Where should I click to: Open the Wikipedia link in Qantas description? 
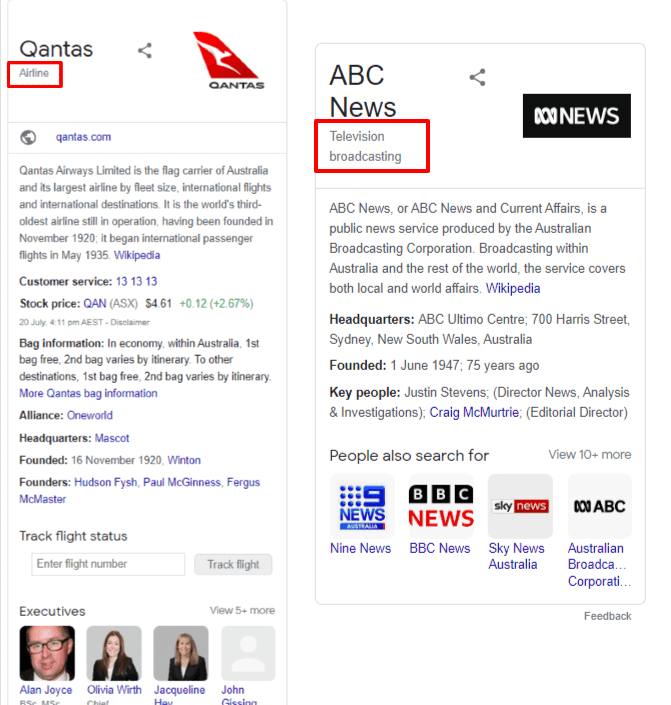[137, 255]
